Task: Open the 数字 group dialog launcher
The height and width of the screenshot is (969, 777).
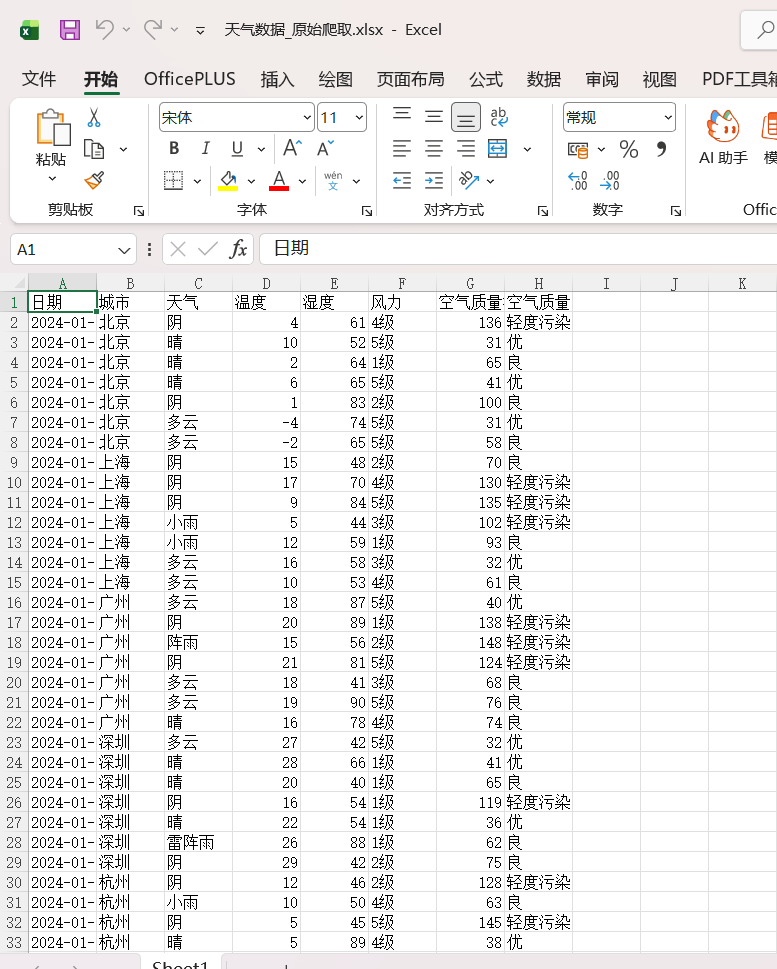Action: tap(676, 211)
